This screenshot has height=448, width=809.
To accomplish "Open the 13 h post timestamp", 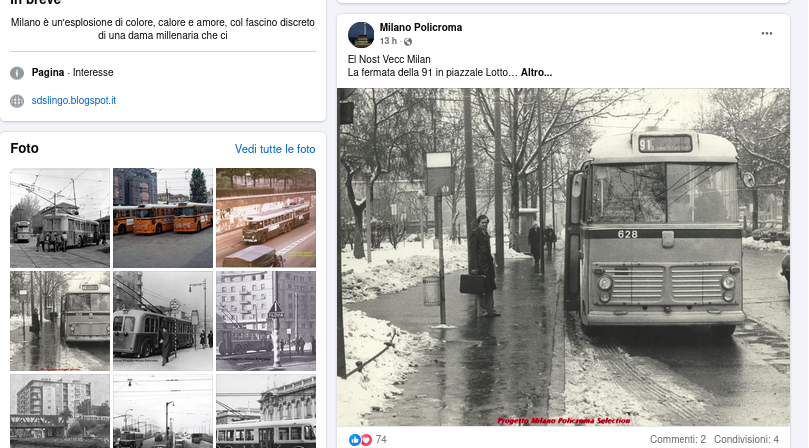I will [388, 41].
